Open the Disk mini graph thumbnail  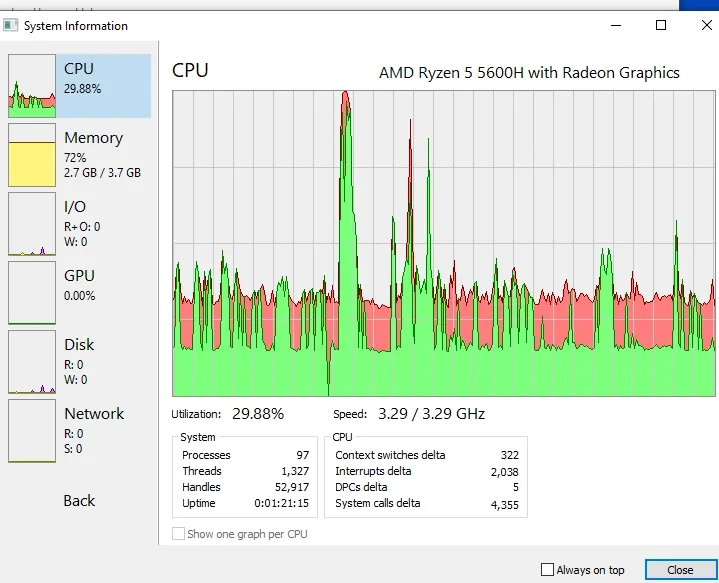click(32, 362)
